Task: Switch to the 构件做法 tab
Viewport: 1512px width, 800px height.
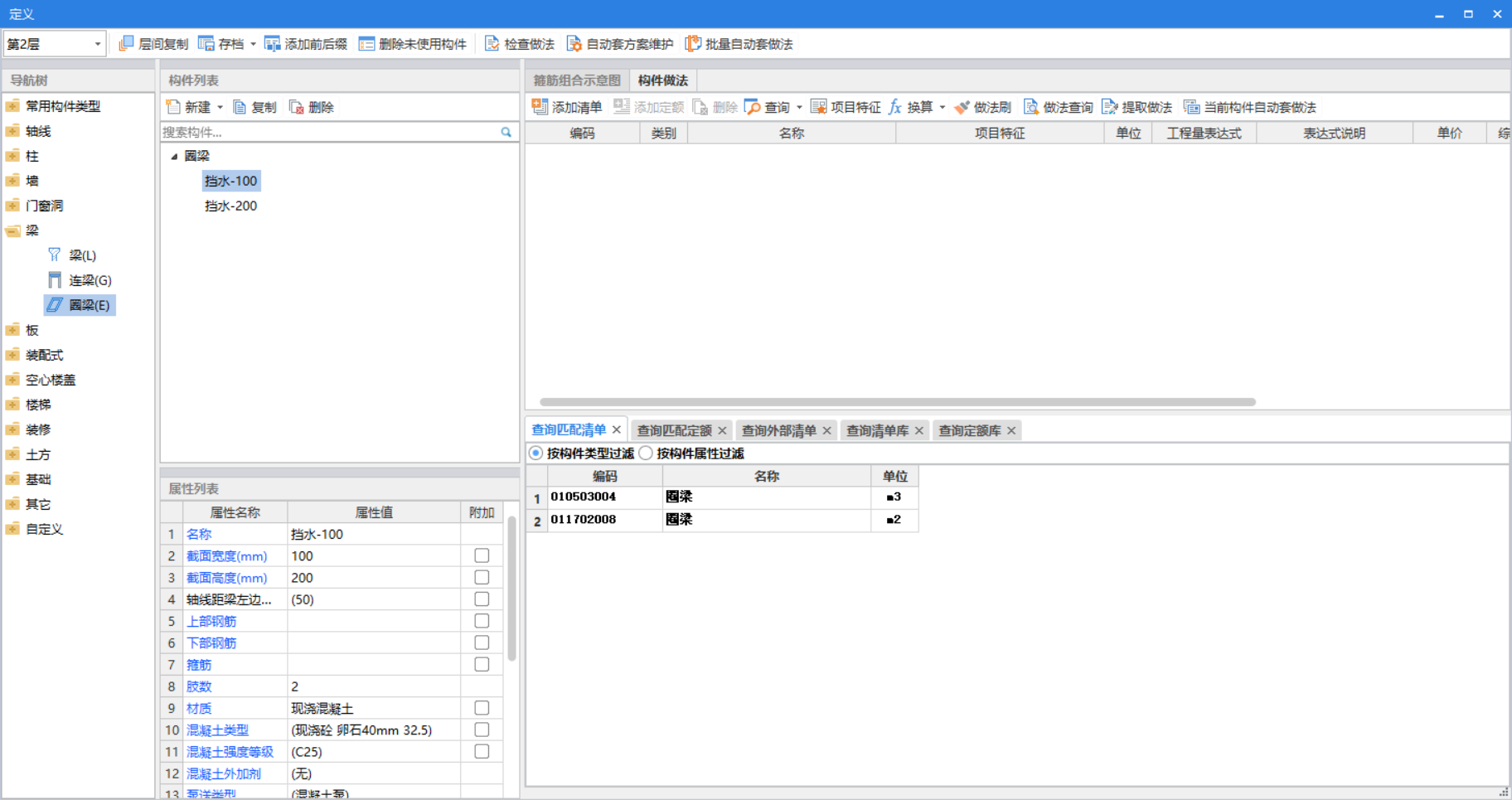Action: (663, 80)
